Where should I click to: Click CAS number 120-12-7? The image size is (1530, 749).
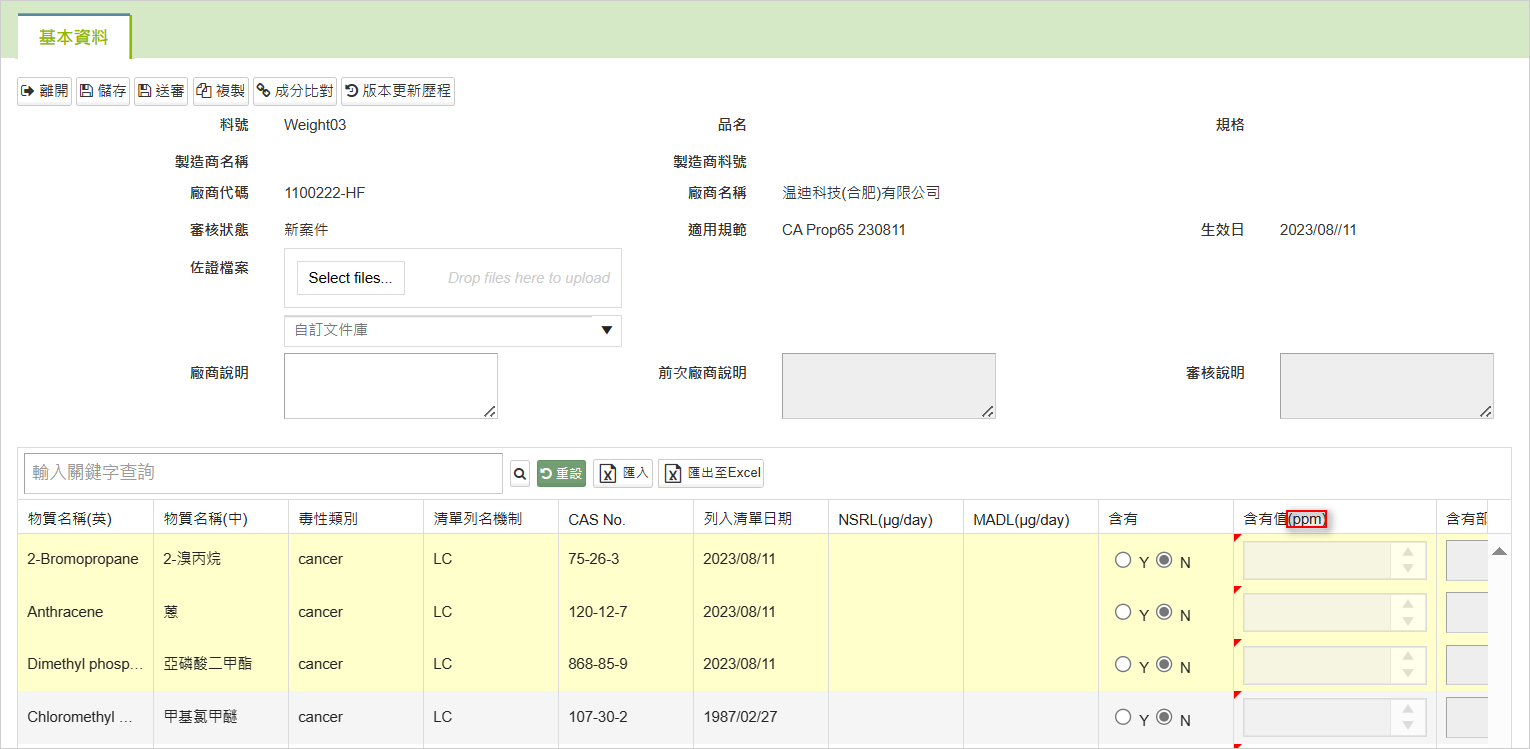[598, 612]
